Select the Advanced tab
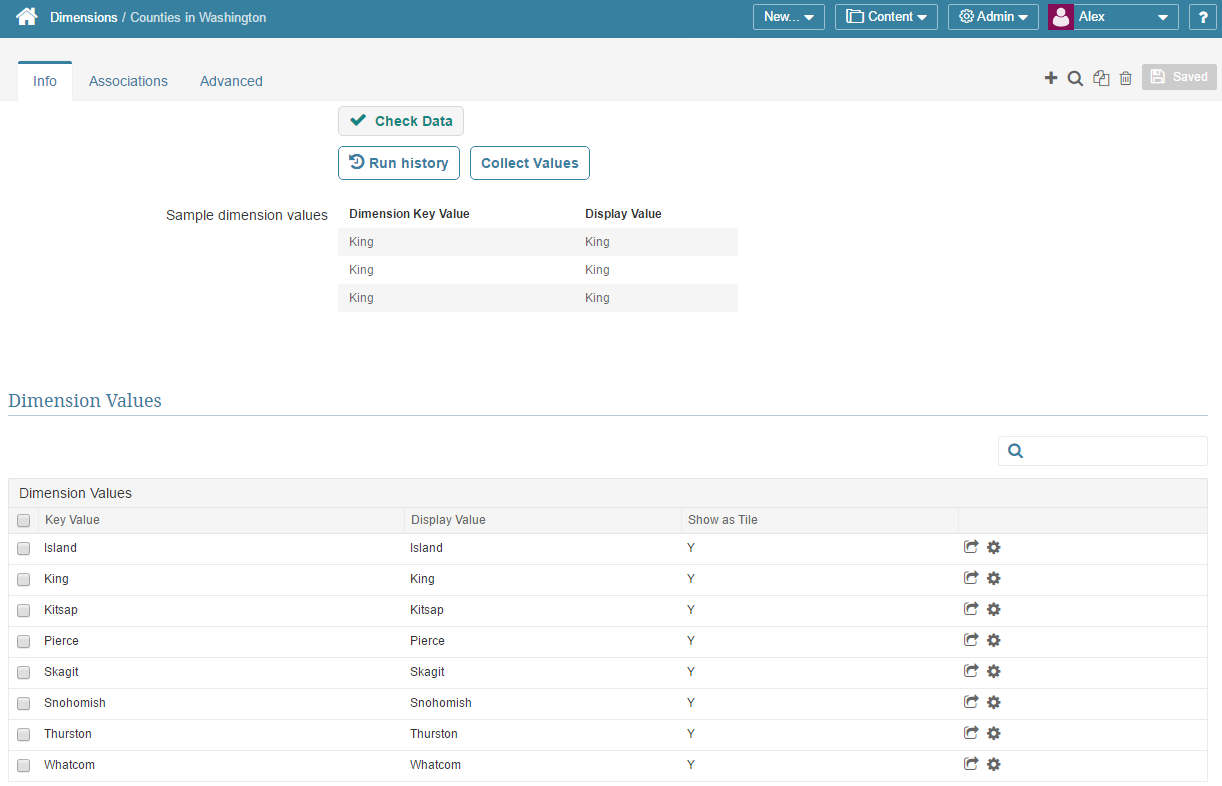This screenshot has height=786, width=1222. point(231,81)
